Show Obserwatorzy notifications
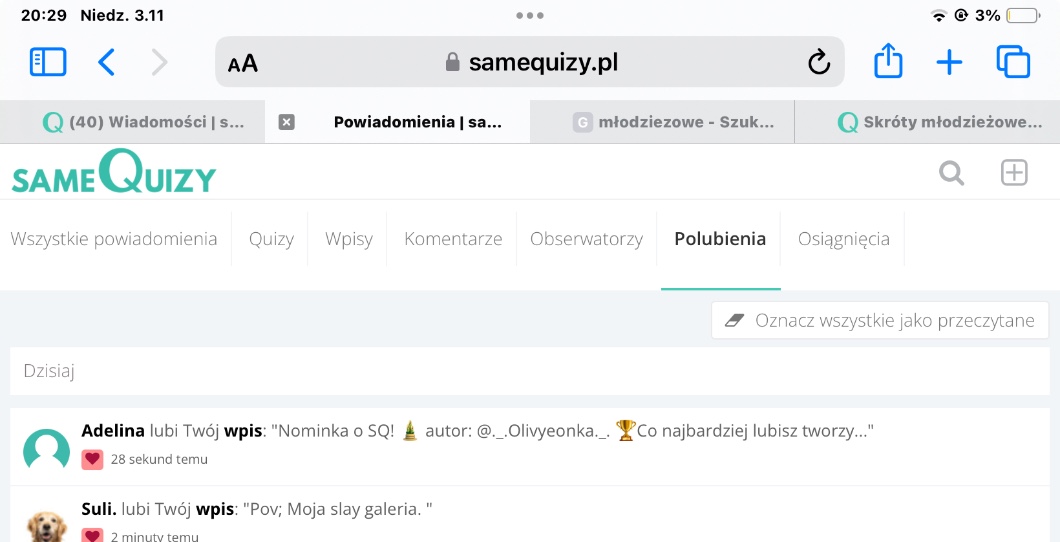1060x542 pixels. [586, 239]
